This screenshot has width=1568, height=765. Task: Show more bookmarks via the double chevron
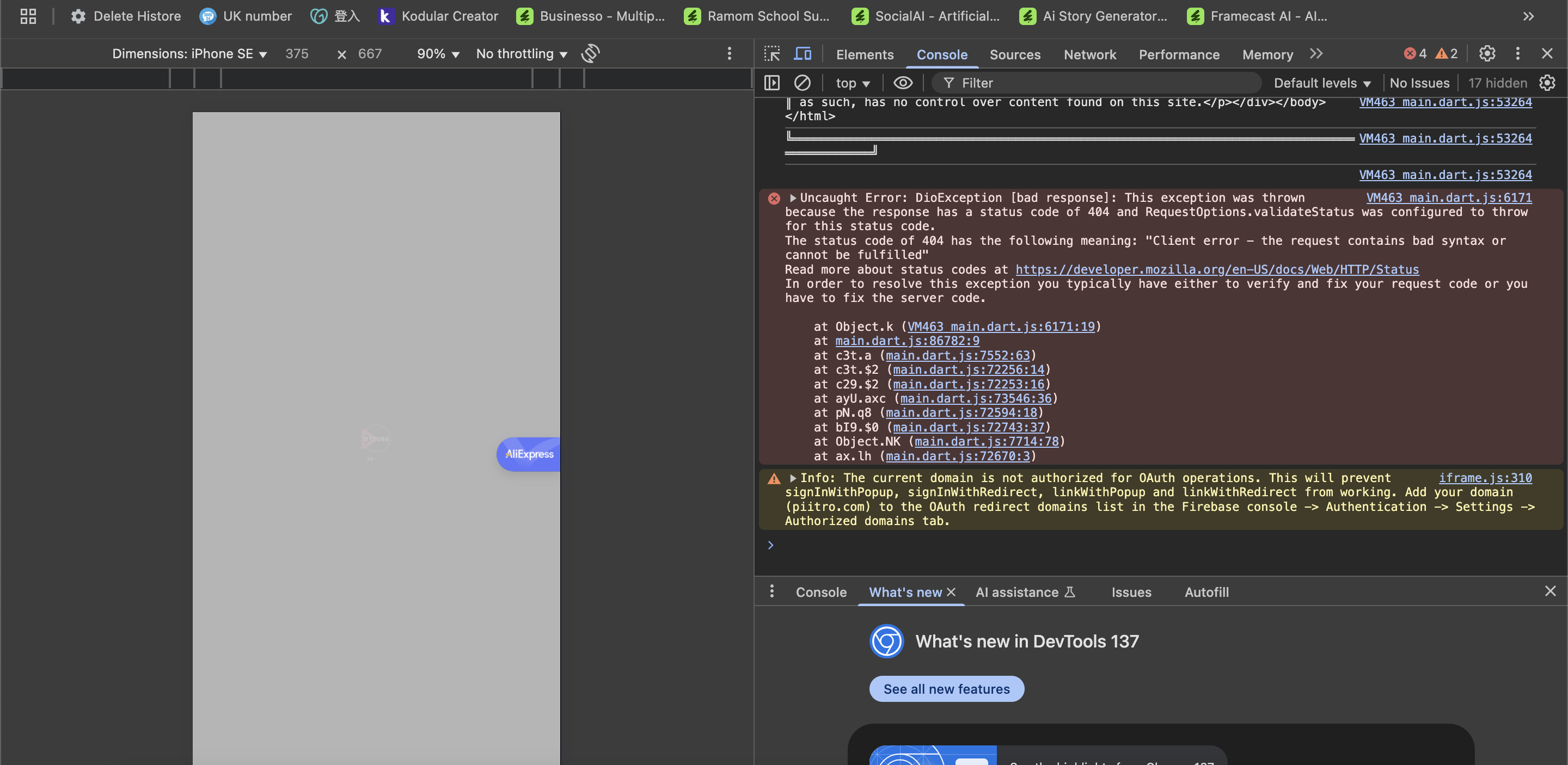pyautogui.click(x=1528, y=16)
